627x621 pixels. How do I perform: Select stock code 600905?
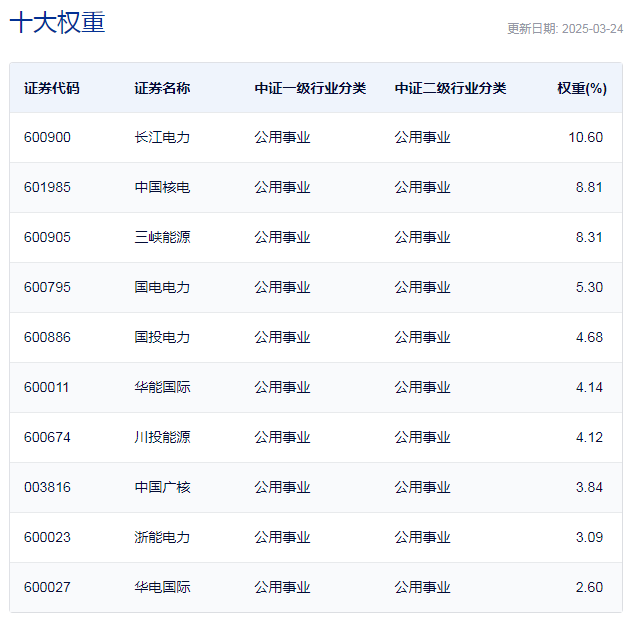47,238
